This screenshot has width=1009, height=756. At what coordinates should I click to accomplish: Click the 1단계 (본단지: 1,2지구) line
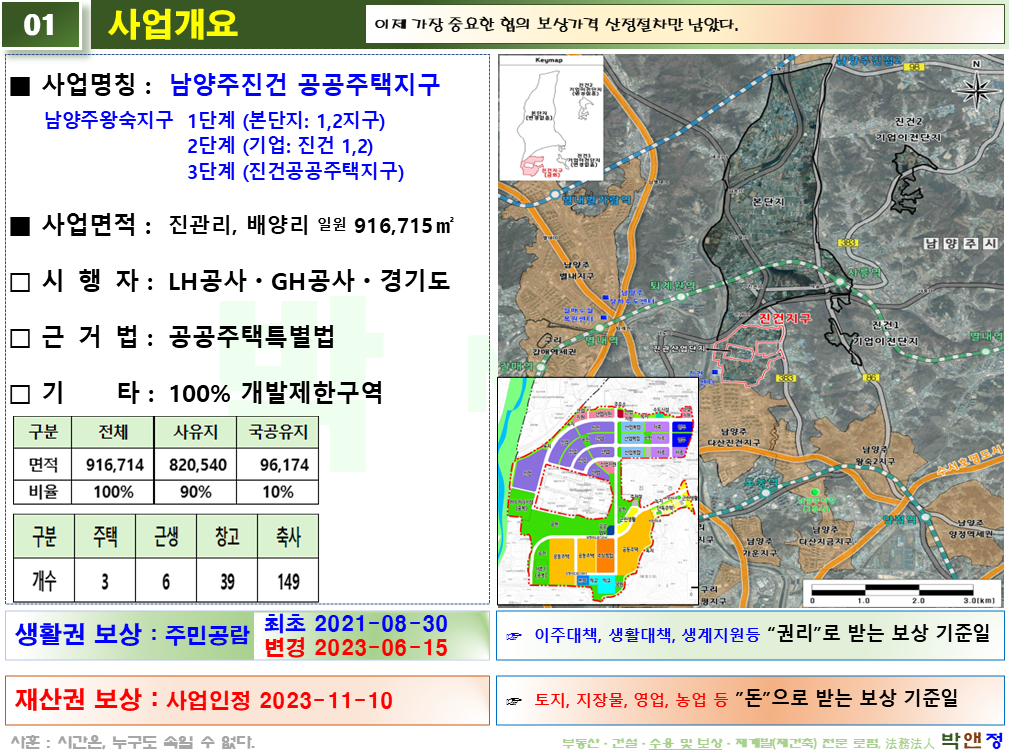(x=286, y=120)
